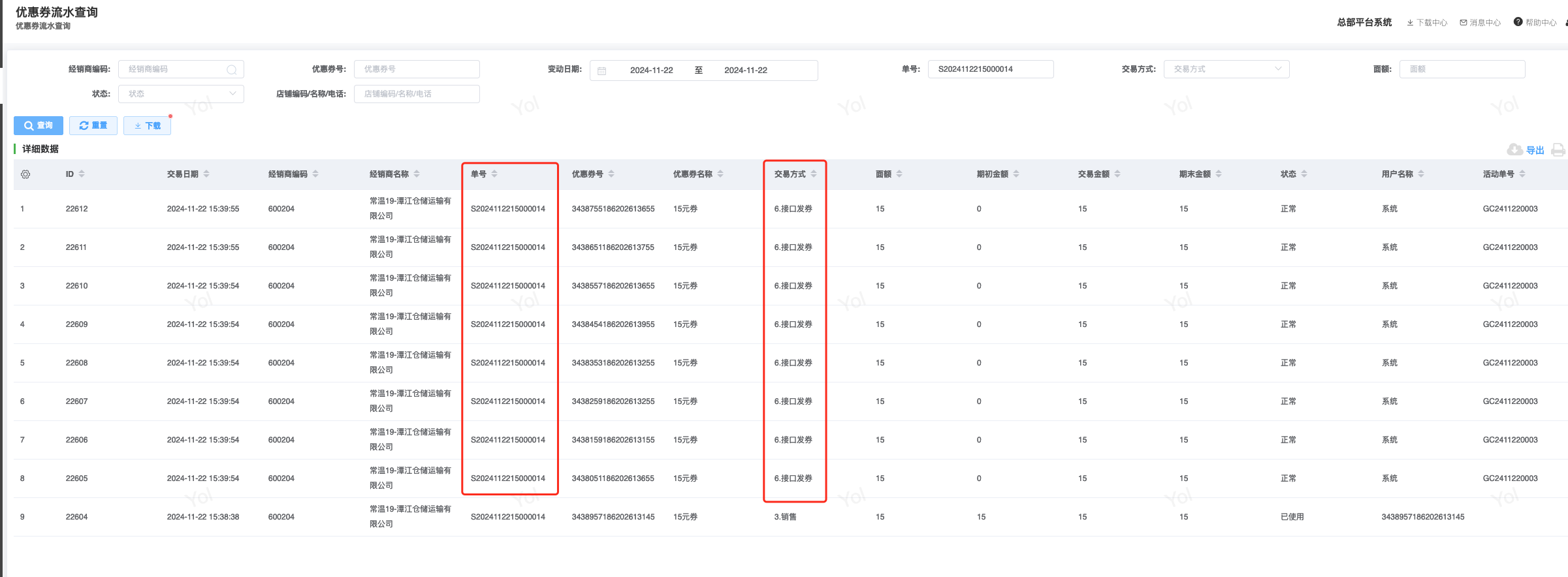This screenshot has width=1568, height=577.
Task: Expand the 交易方式 dropdown filter
Action: coord(1226,69)
